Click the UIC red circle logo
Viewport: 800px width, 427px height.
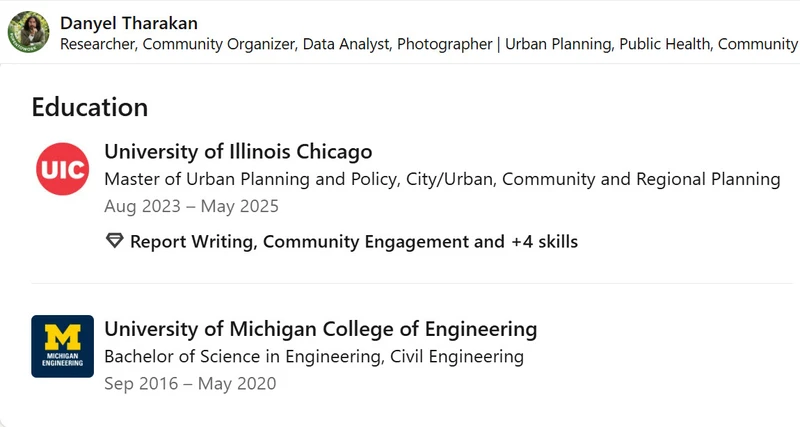[63, 169]
